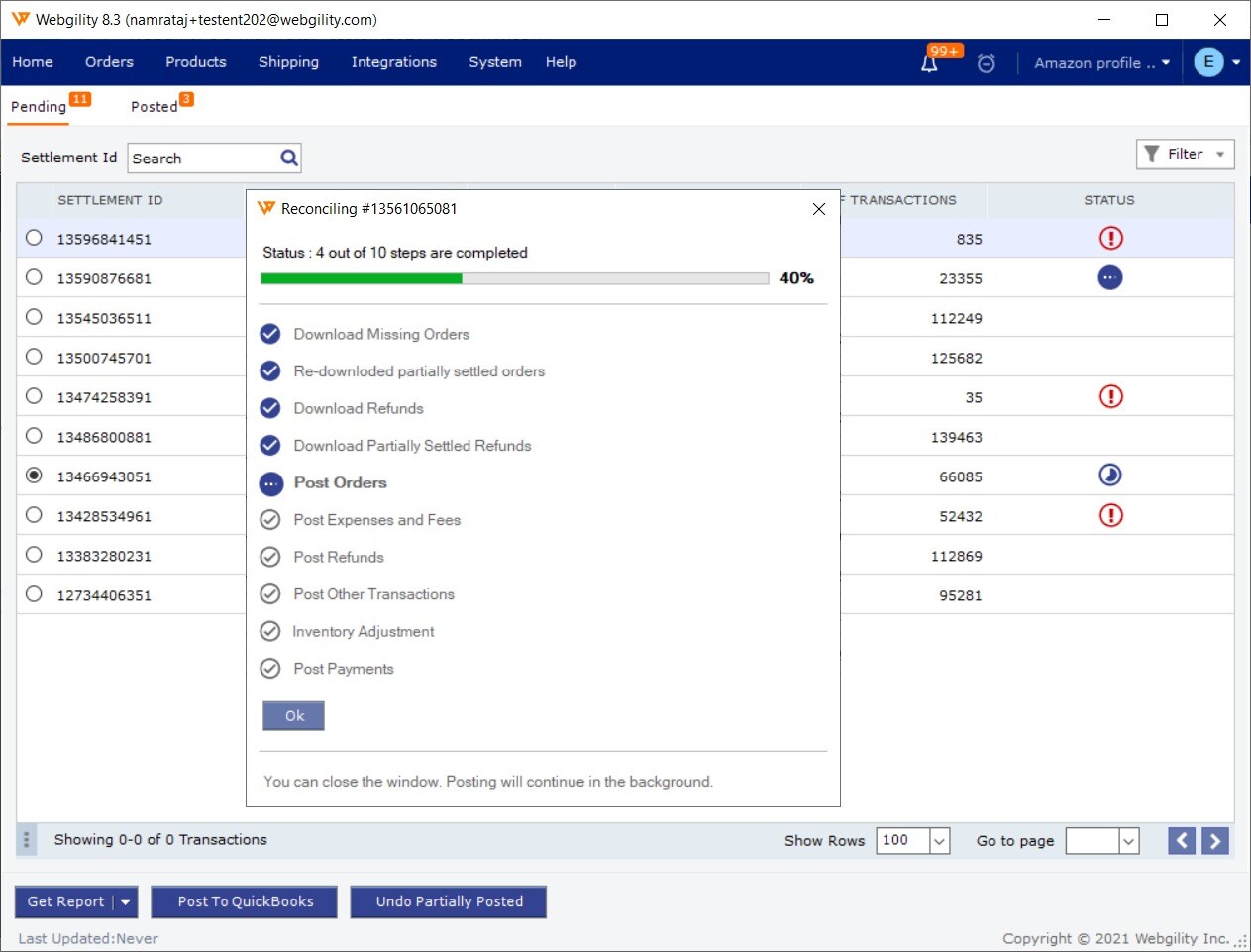Open the Help menu

[561, 62]
